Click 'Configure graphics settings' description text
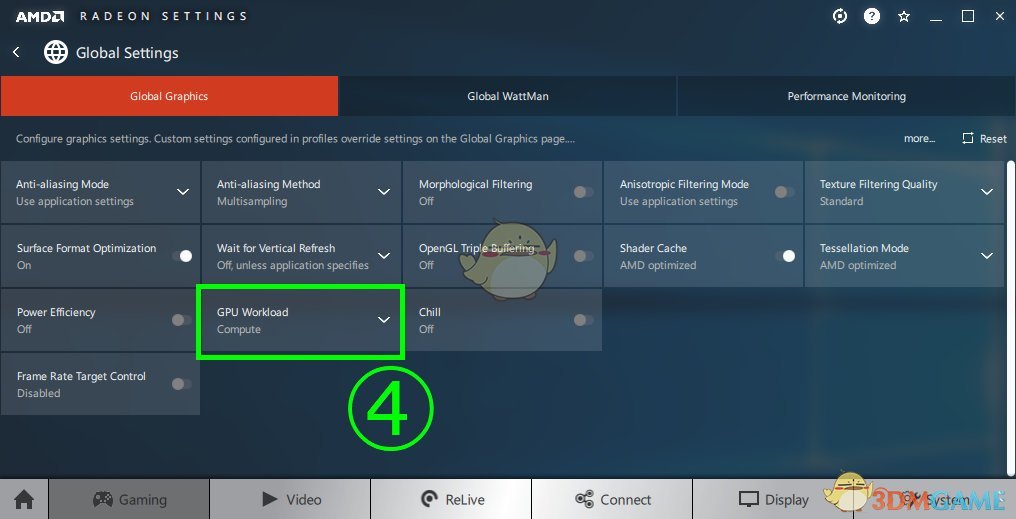This screenshot has height=519, width=1016. coord(295,139)
